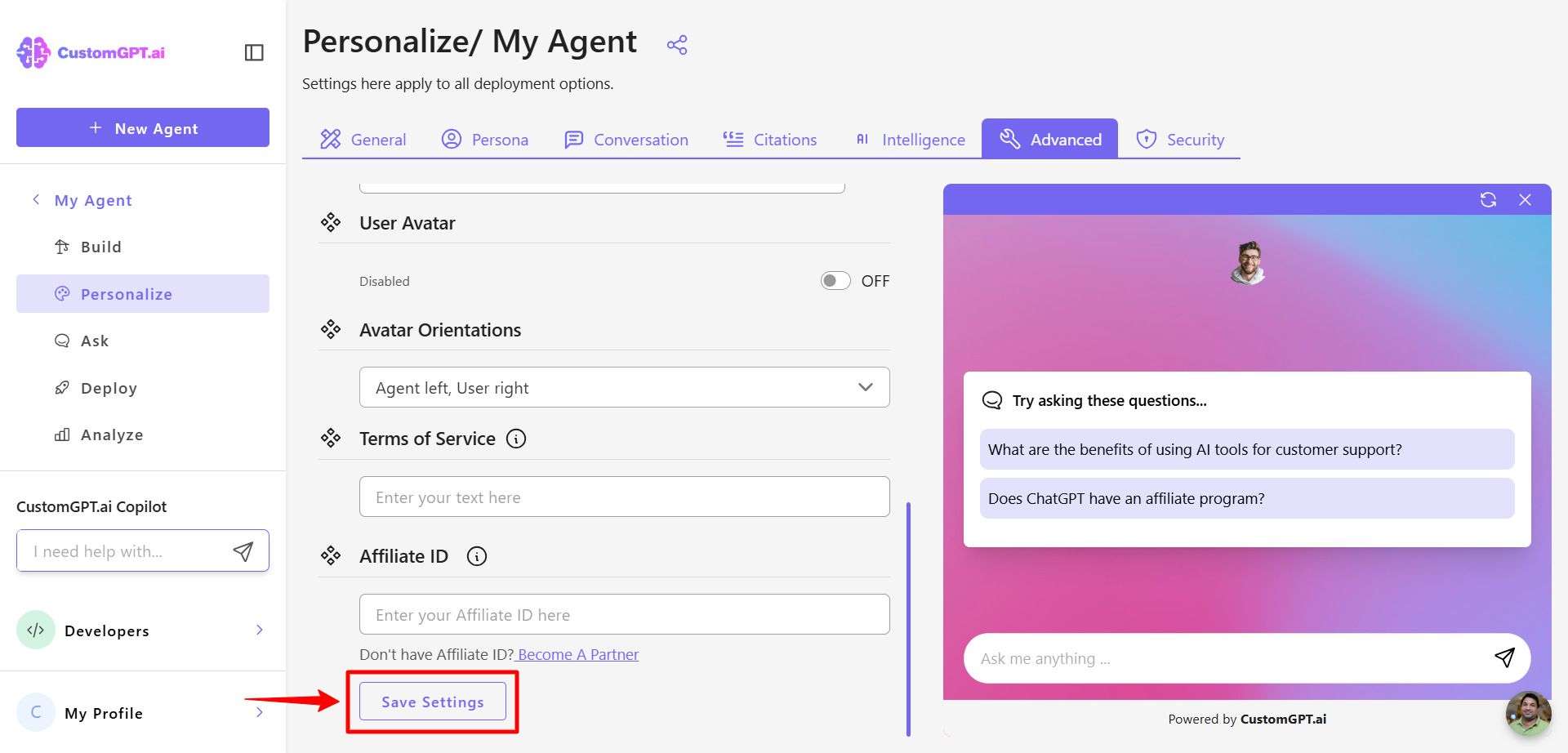This screenshot has height=753, width=1568.
Task: Open Analyze in the sidebar
Action: (143, 434)
